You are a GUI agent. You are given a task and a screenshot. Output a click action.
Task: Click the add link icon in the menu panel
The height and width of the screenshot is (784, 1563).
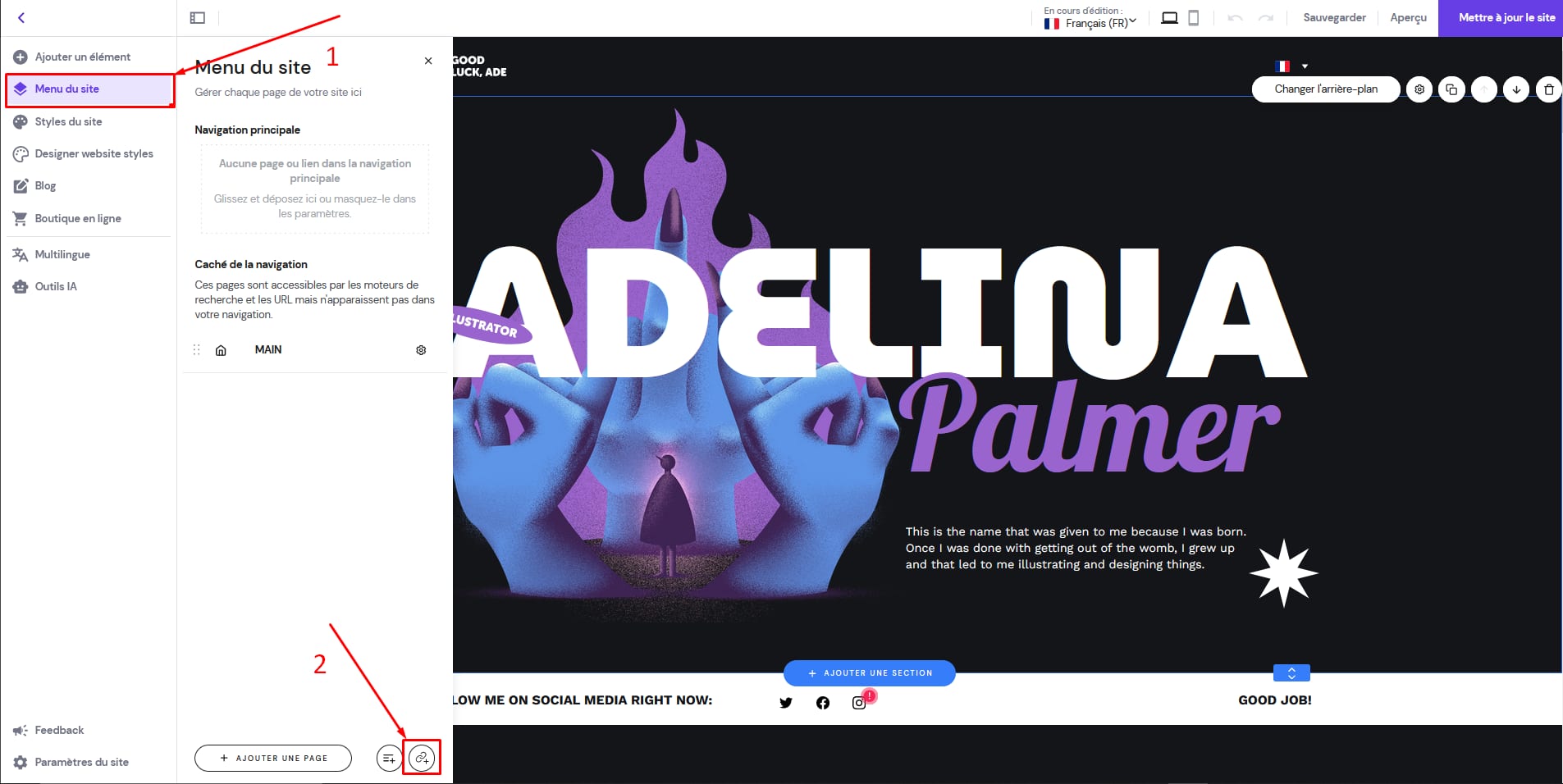coord(422,758)
